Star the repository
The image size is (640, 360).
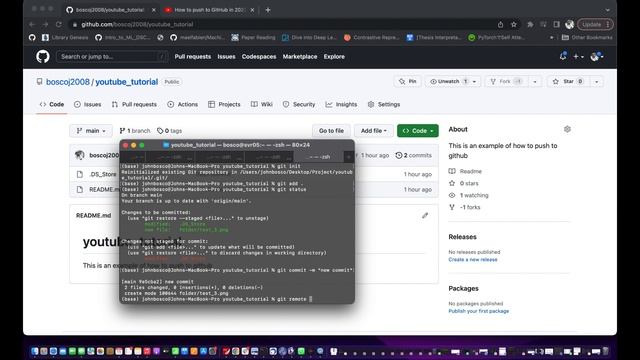click(568, 82)
